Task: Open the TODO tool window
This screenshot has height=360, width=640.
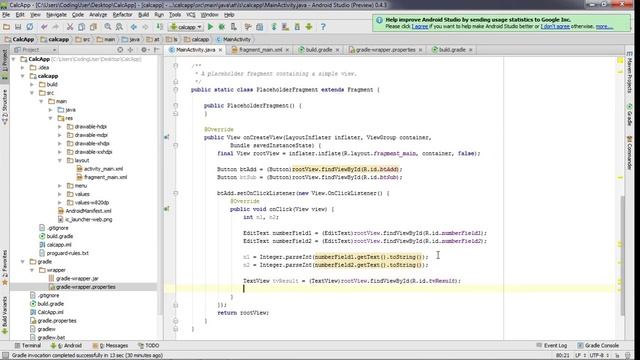Action: (x=149, y=345)
